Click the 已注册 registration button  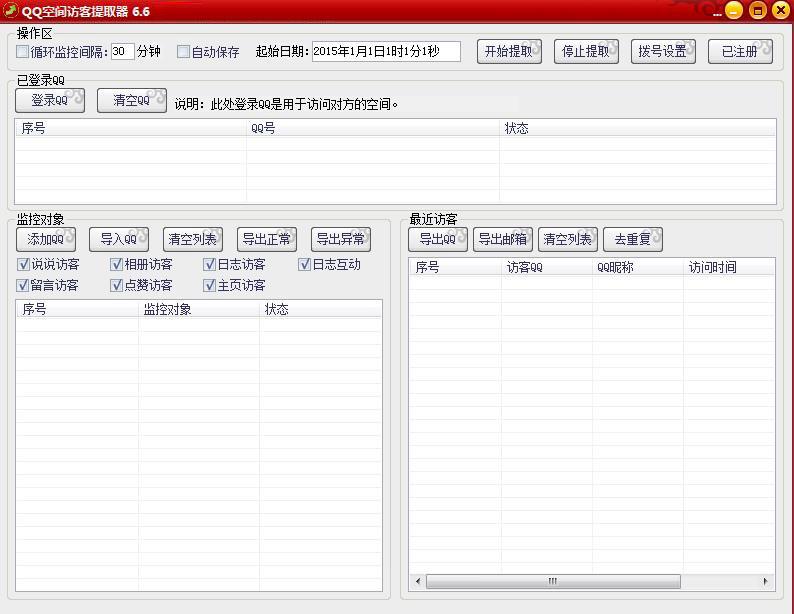pos(740,52)
